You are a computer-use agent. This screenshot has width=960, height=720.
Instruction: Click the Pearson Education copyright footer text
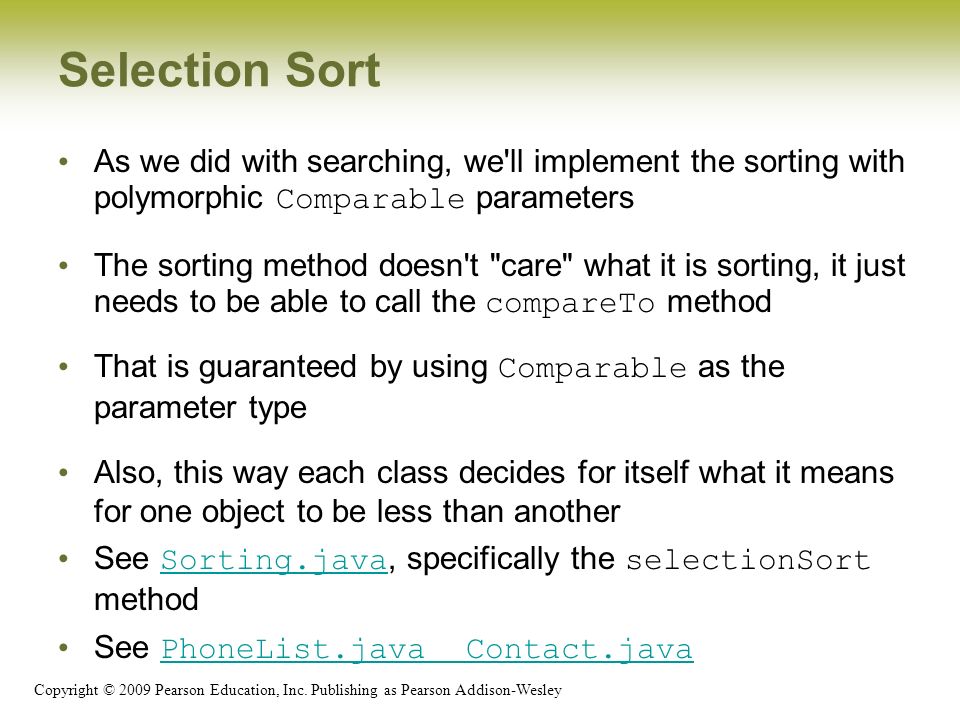click(x=298, y=690)
